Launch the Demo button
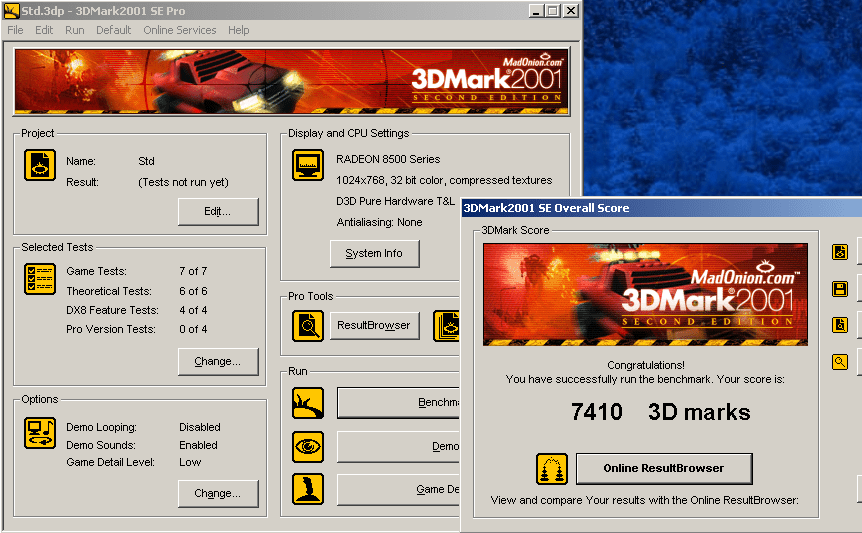Screen dimensions: 862x533 point(398,446)
